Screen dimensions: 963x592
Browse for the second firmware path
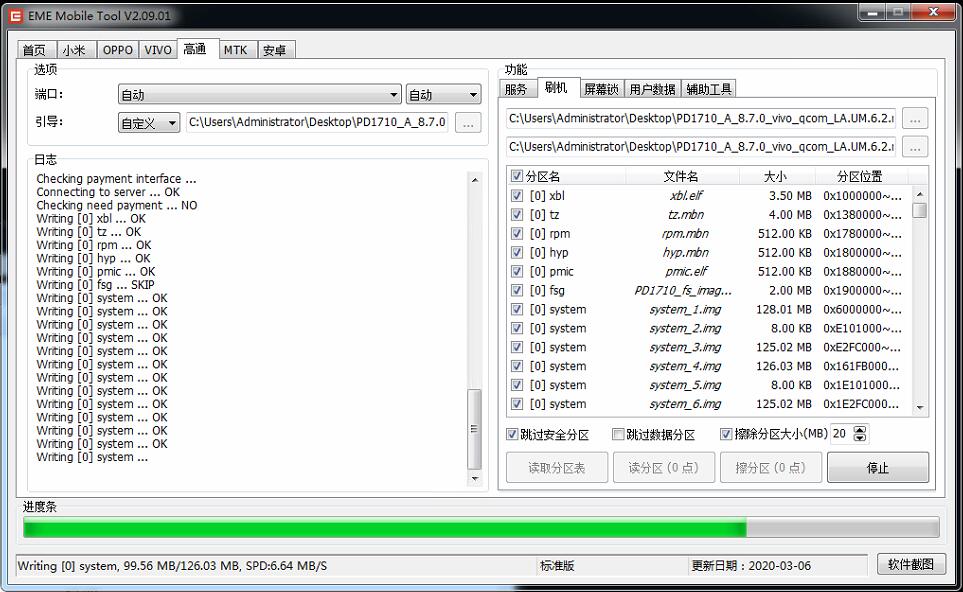pyautogui.click(x=915, y=147)
